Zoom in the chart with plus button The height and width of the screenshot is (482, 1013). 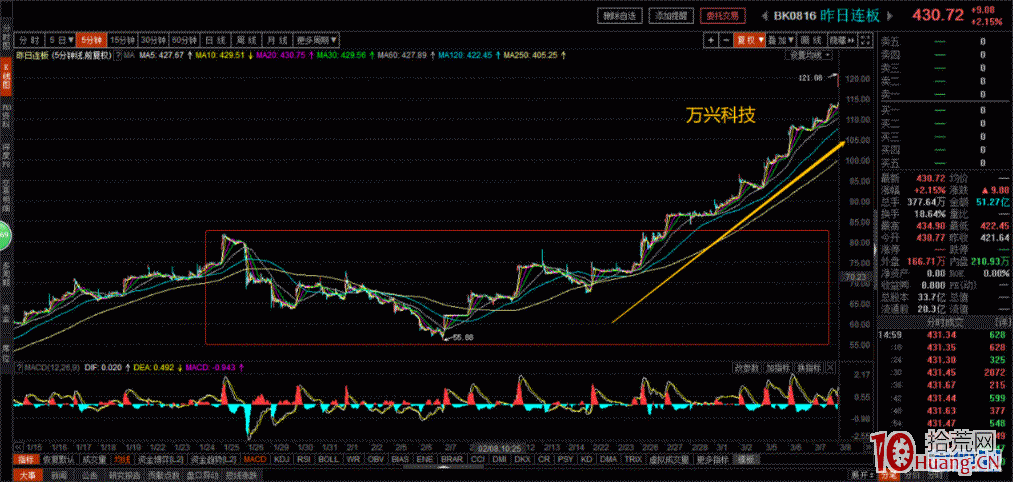[x=711, y=40]
